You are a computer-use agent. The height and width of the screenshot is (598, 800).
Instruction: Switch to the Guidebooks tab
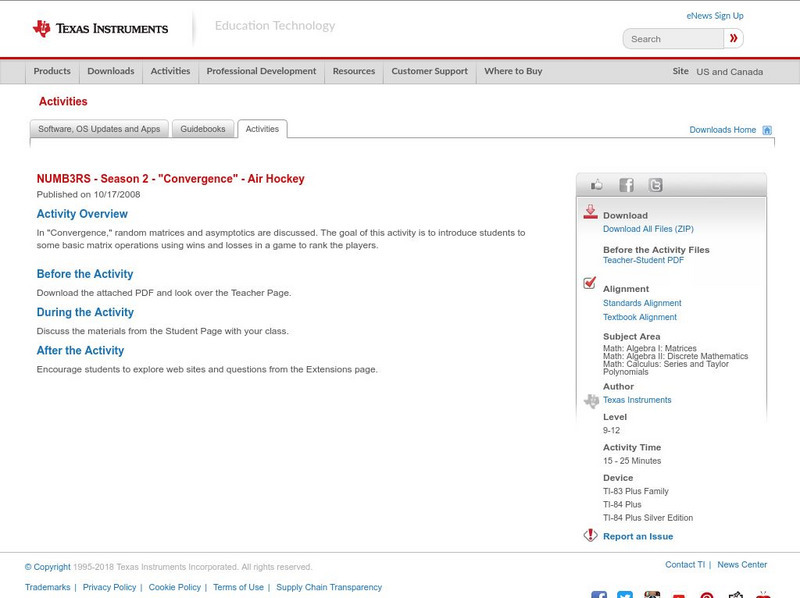point(203,129)
